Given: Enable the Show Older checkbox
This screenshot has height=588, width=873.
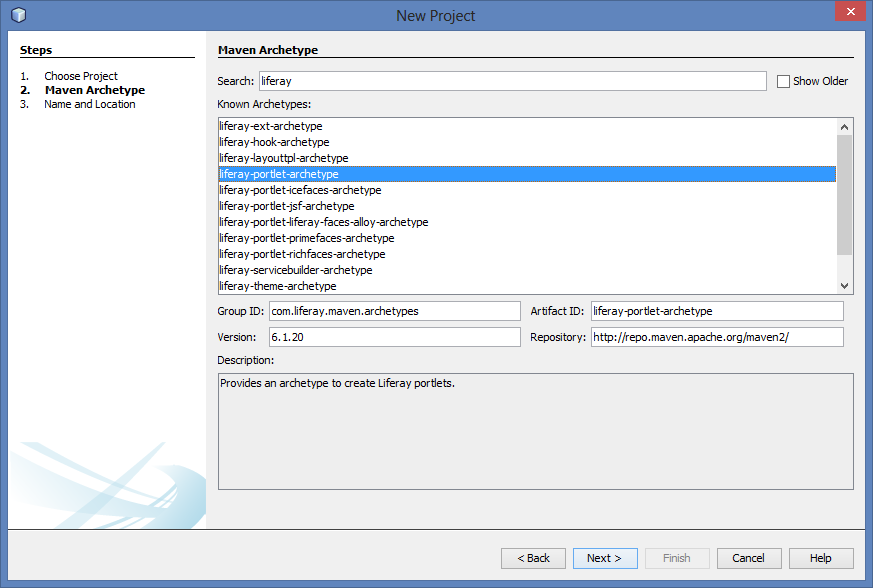Looking at the screenshot, I should click(783, 81).
